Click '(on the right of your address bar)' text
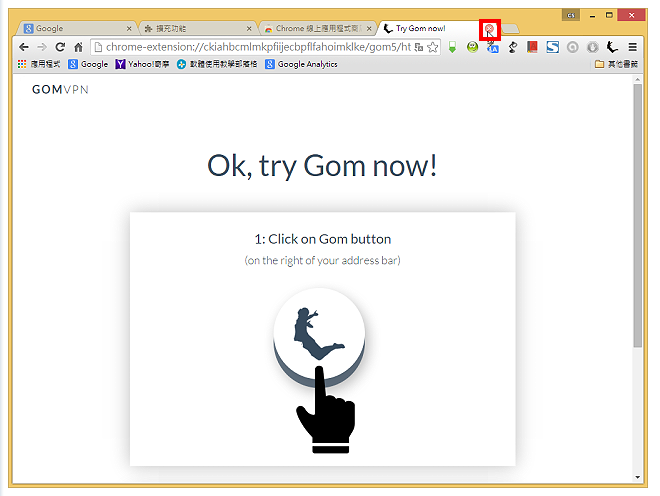This screenshot has height=496, width=660. 322,261
